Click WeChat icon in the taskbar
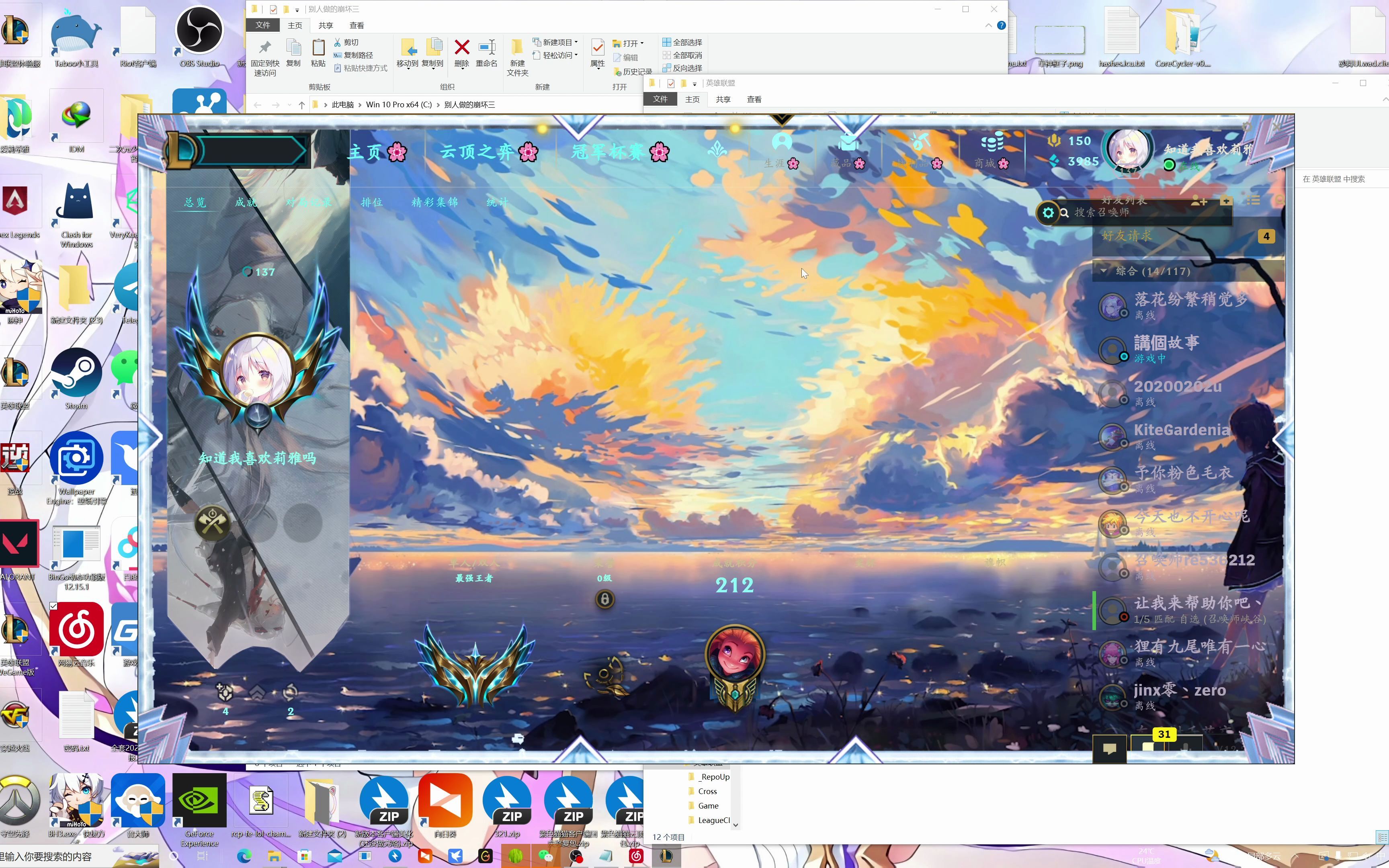The width and height of the screenshot is (1389, 868). [545, 856]
